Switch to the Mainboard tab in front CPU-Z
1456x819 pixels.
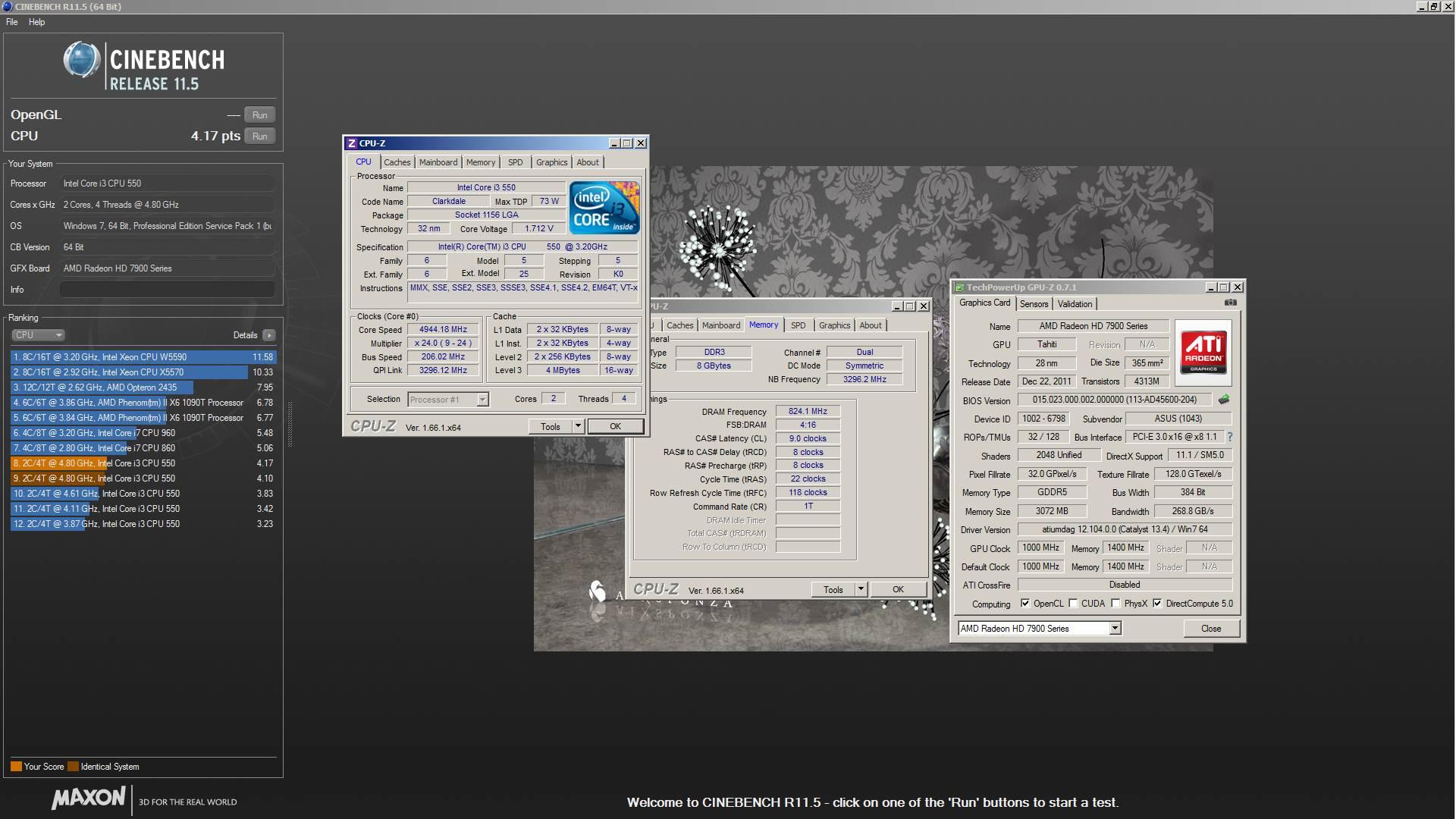[x=438, y=162]
